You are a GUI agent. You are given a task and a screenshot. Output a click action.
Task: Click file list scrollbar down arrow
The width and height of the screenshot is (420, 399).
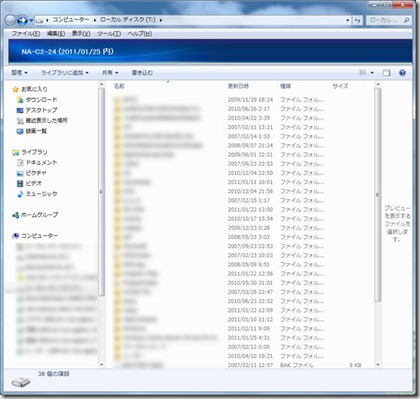pos(378,365)
